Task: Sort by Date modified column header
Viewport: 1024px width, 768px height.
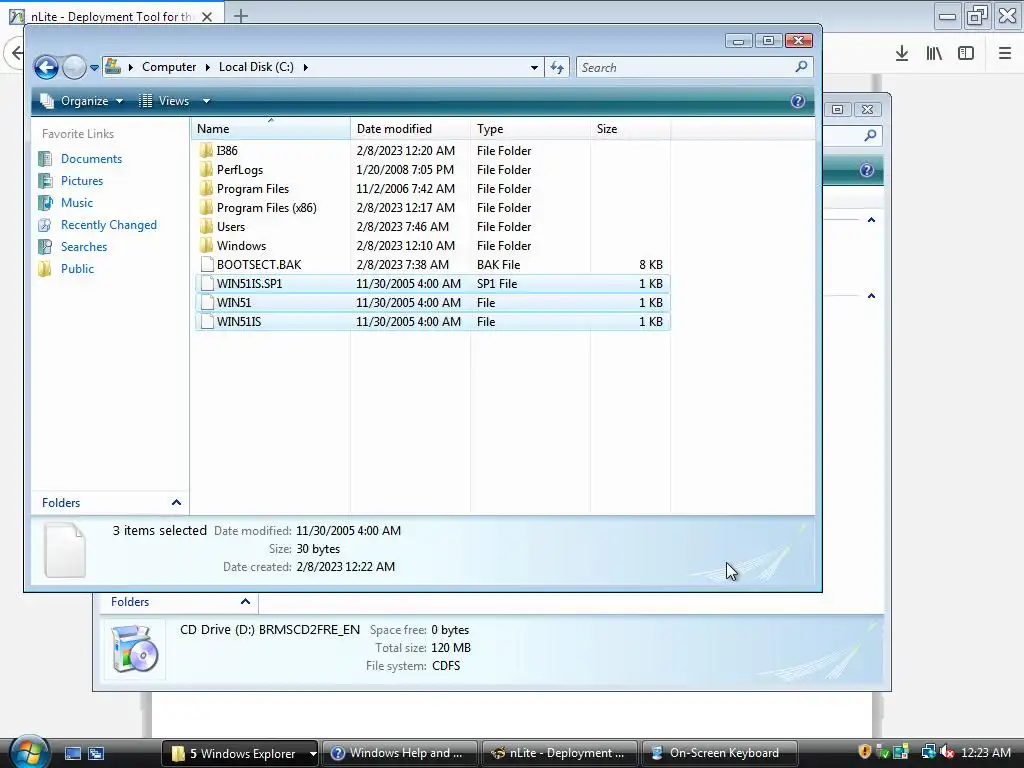Action: click(410, 129)
